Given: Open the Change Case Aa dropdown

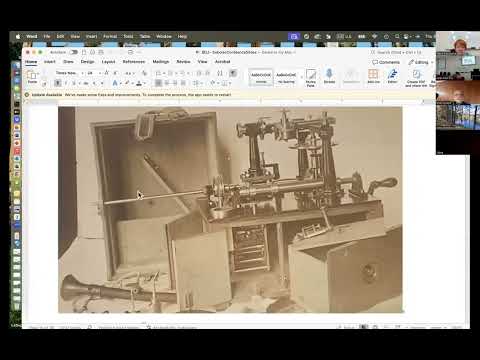Looking at the screenshot, I should point(130,73).
